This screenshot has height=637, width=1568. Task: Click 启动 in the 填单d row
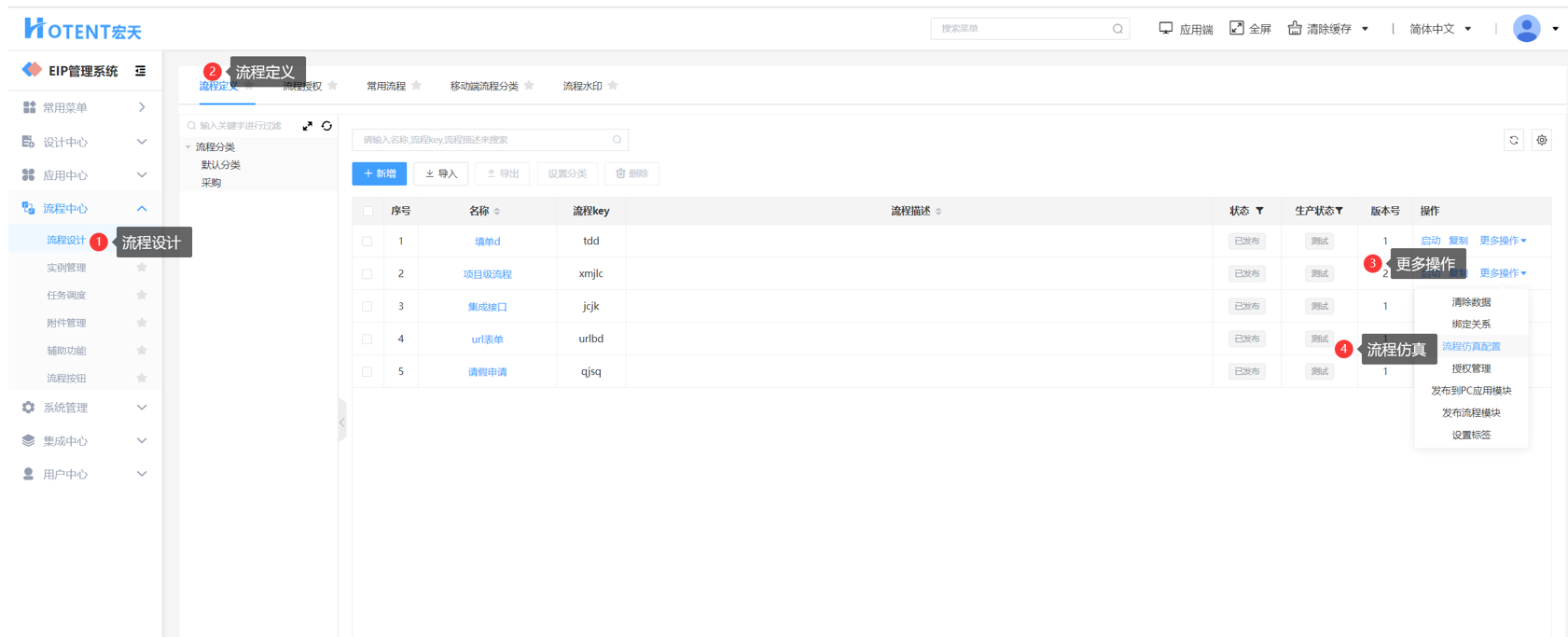[1430, 241]
